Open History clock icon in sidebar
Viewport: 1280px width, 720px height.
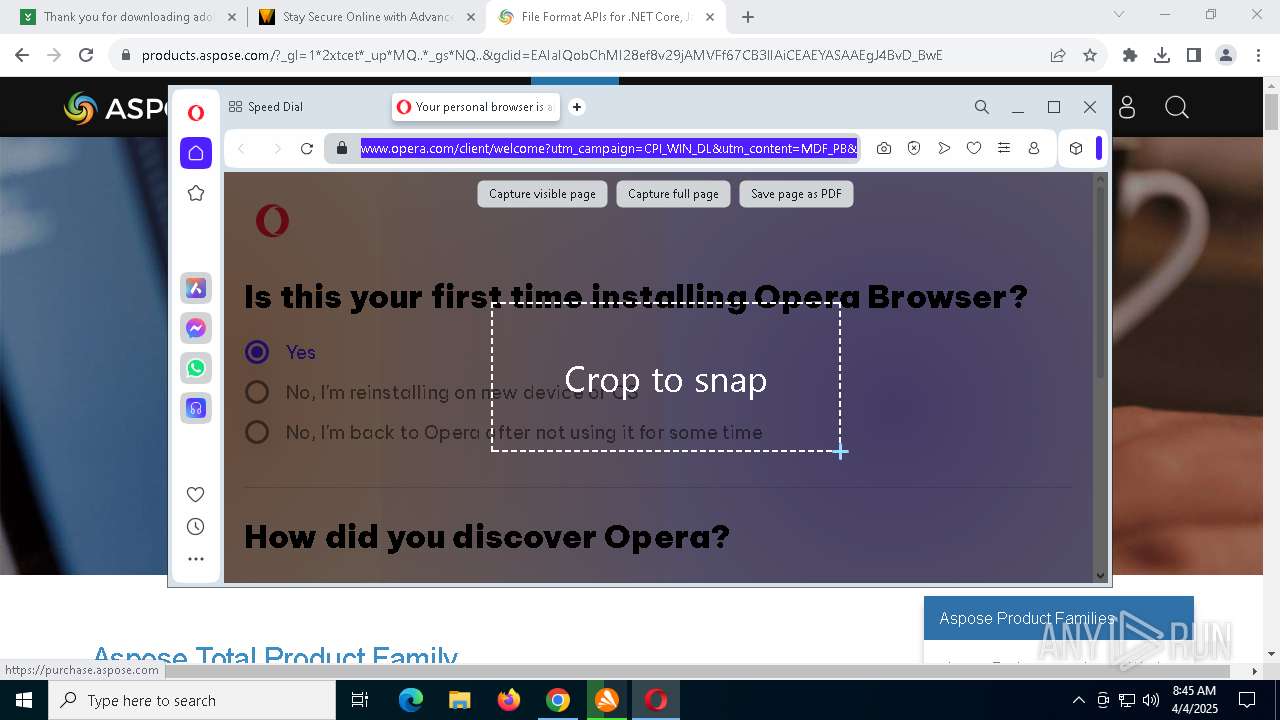[196, 527]
